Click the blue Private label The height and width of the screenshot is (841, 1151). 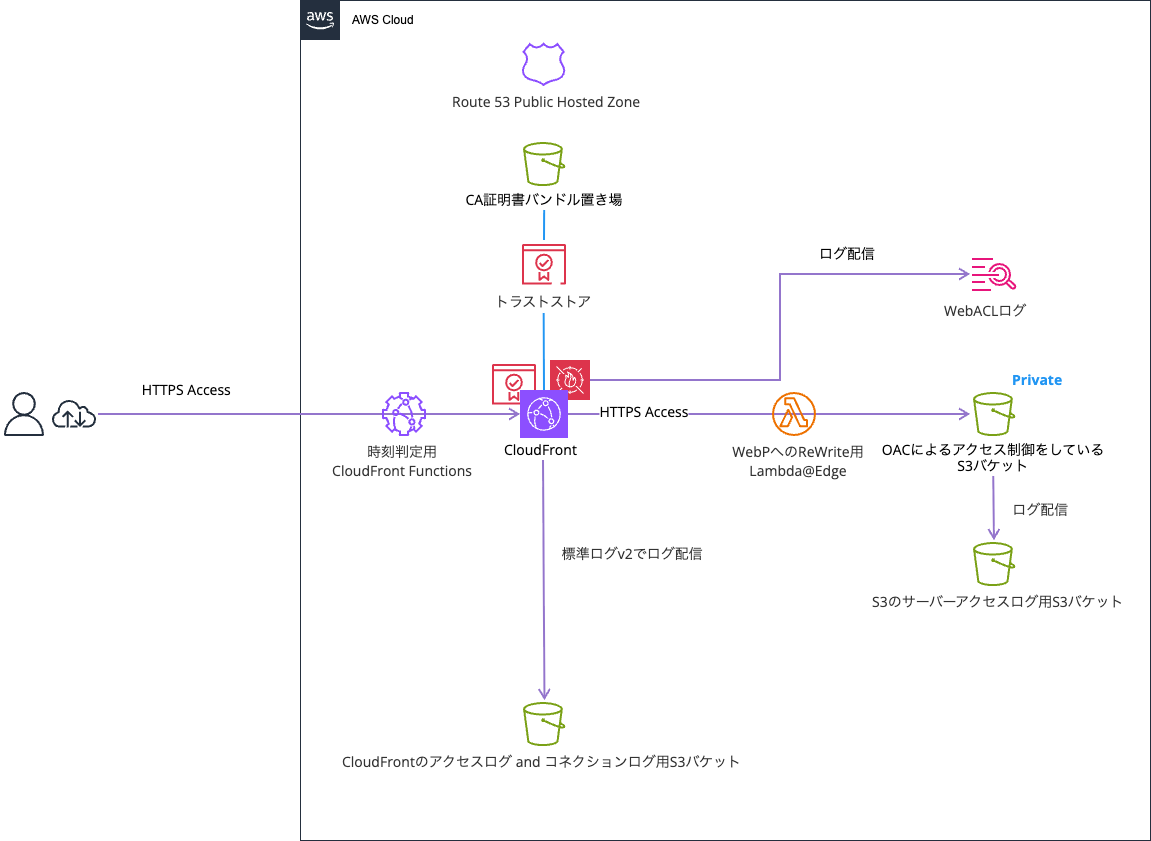click(1036, 380)
